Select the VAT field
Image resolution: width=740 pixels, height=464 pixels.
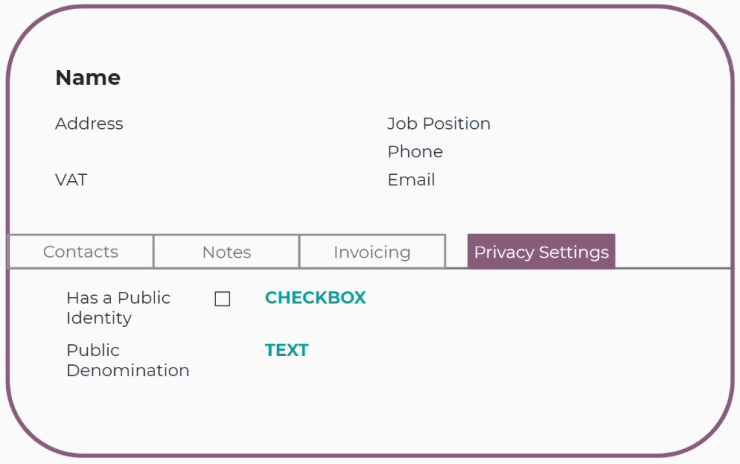point(71,180)
